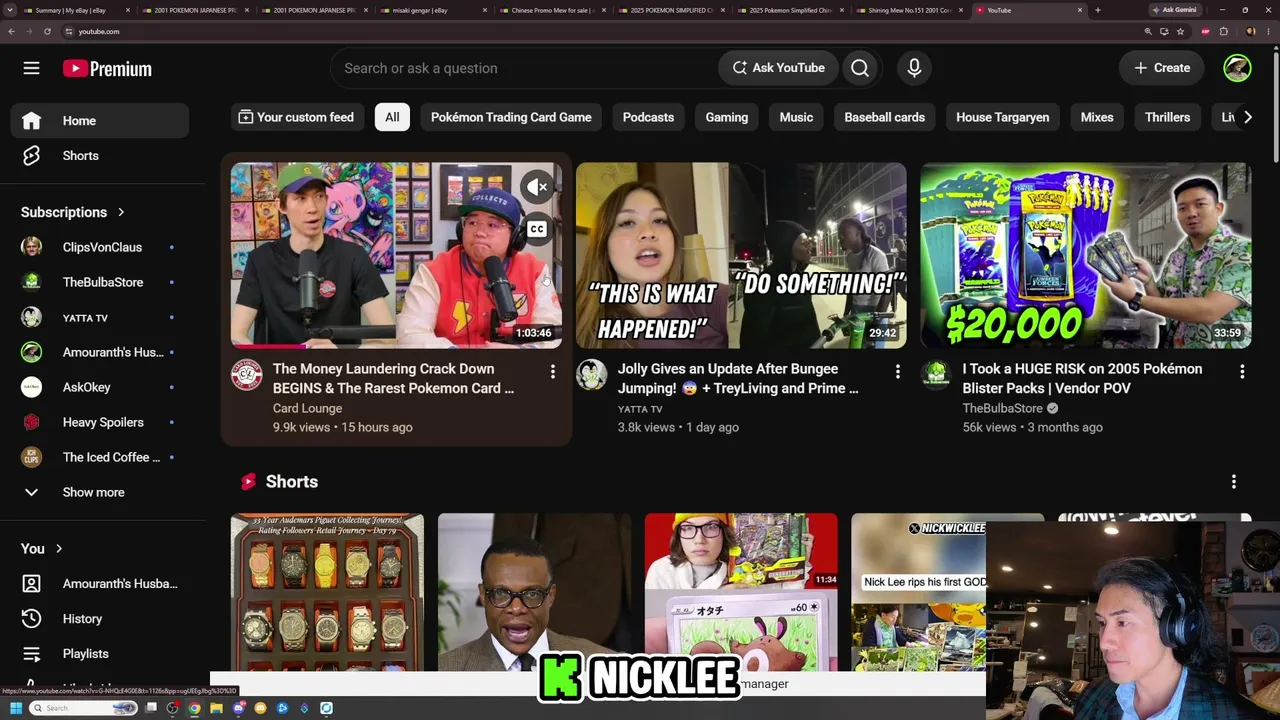
Task: Show more filter chips with right arrow
Action: 1247,117
